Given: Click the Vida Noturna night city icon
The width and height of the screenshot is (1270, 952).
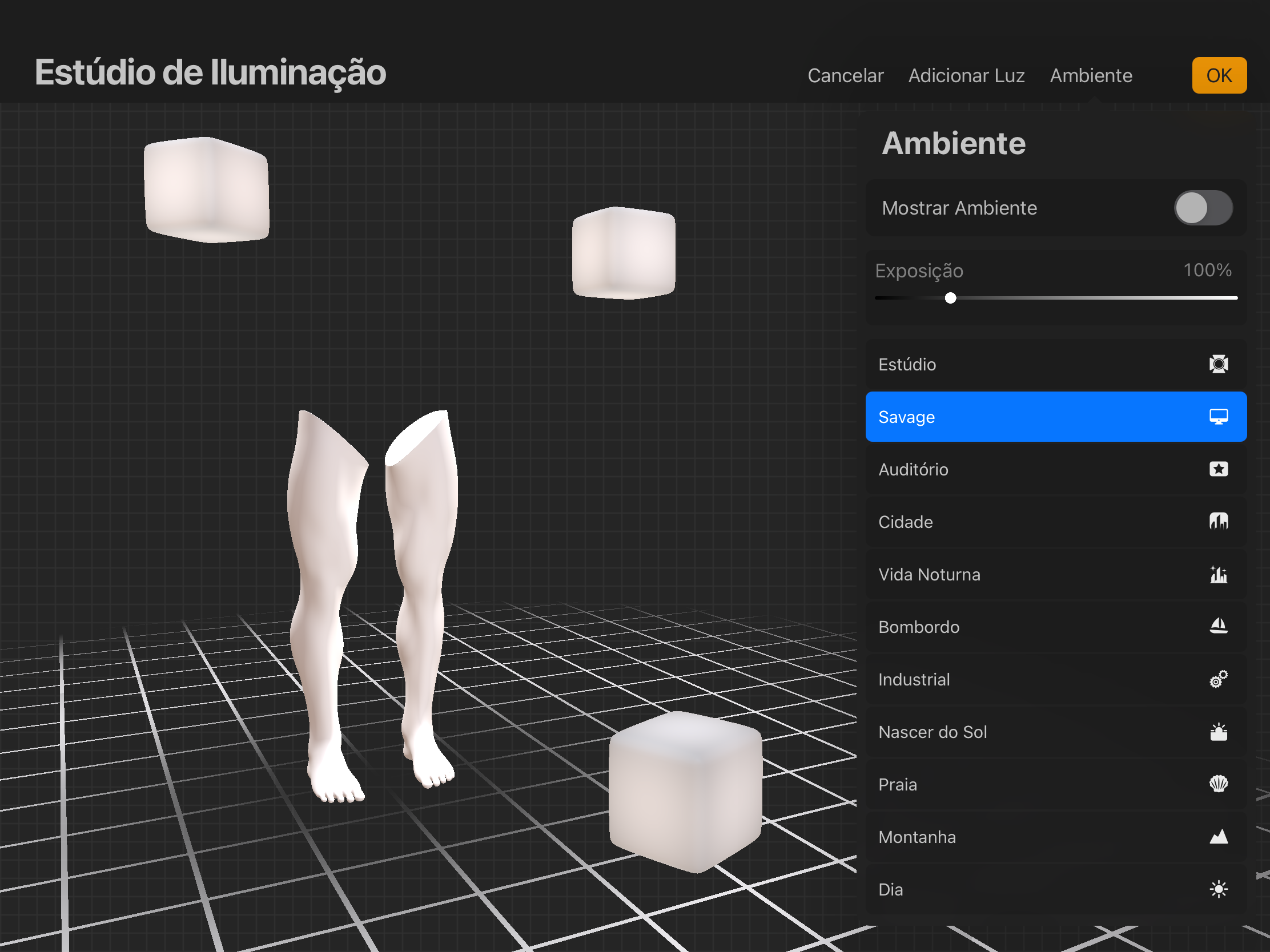Looking at the screenshot, I should click(1218, 574).
